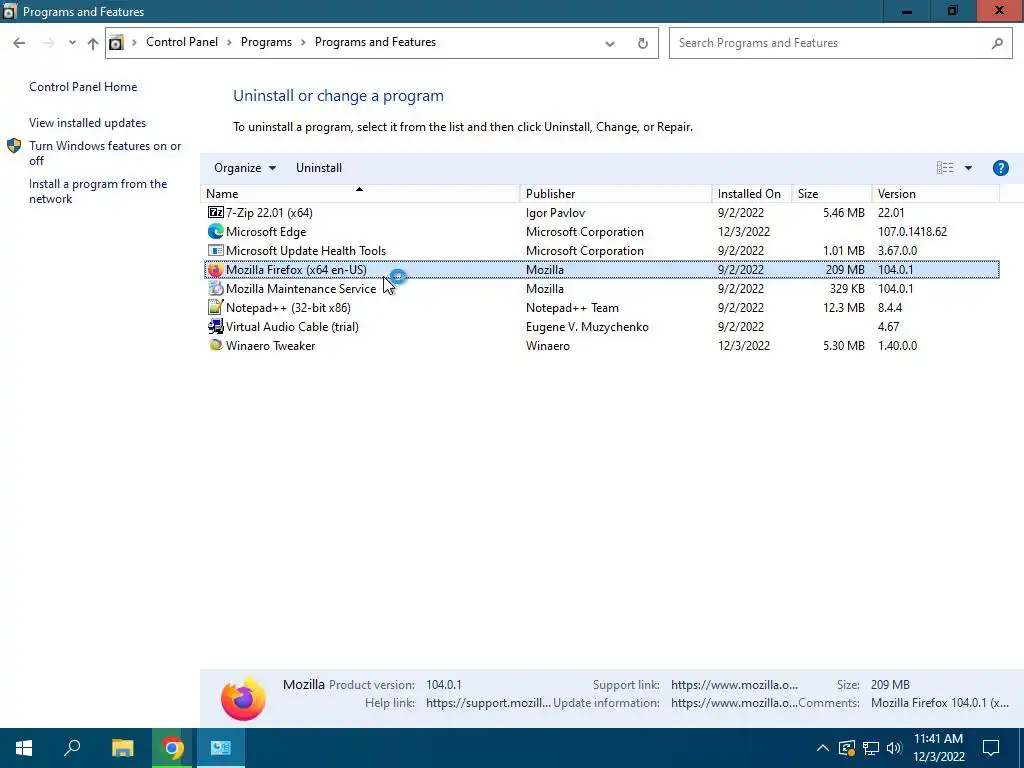The height and width of the screenshot is (768, 1024).
Task: Click the search magnifier icon in search box
Action: pos(997,43)
